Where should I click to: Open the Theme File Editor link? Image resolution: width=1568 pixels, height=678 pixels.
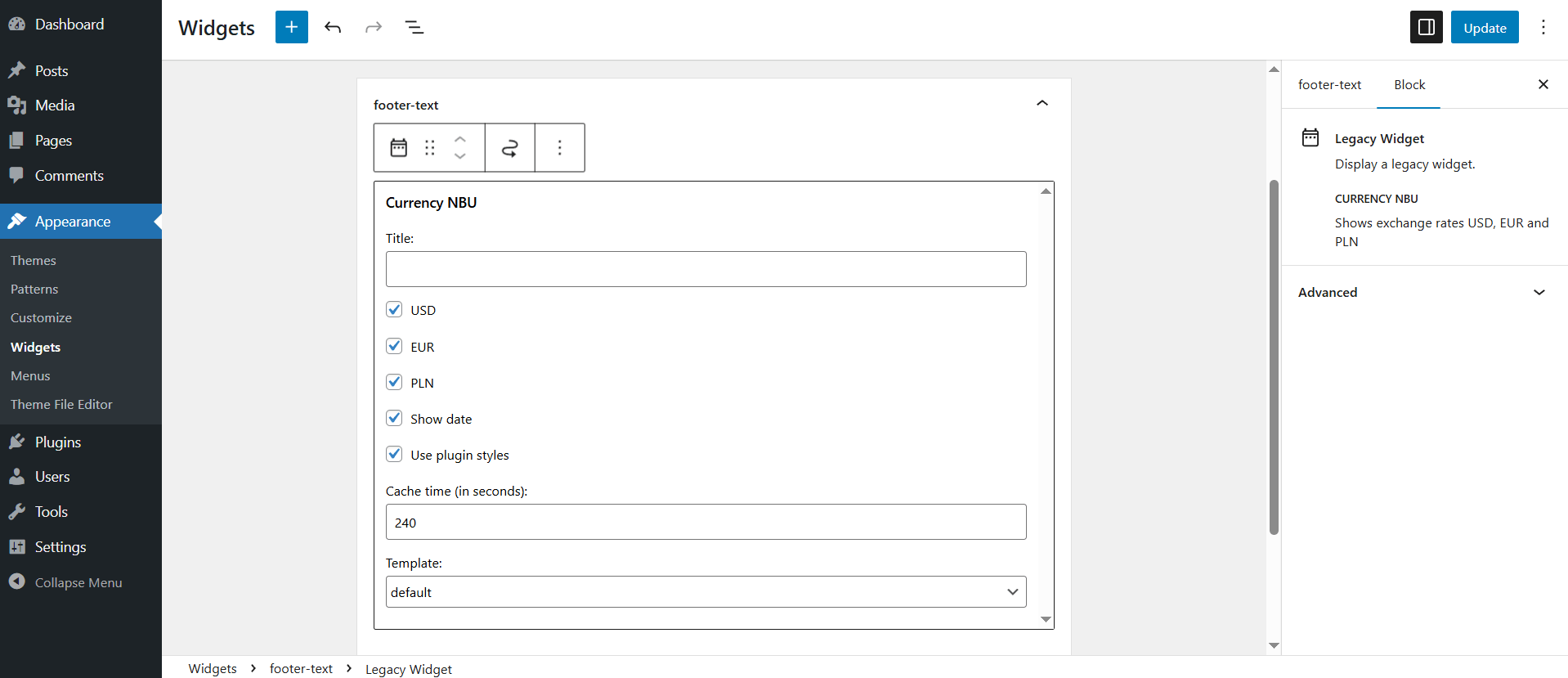[61, 404]
